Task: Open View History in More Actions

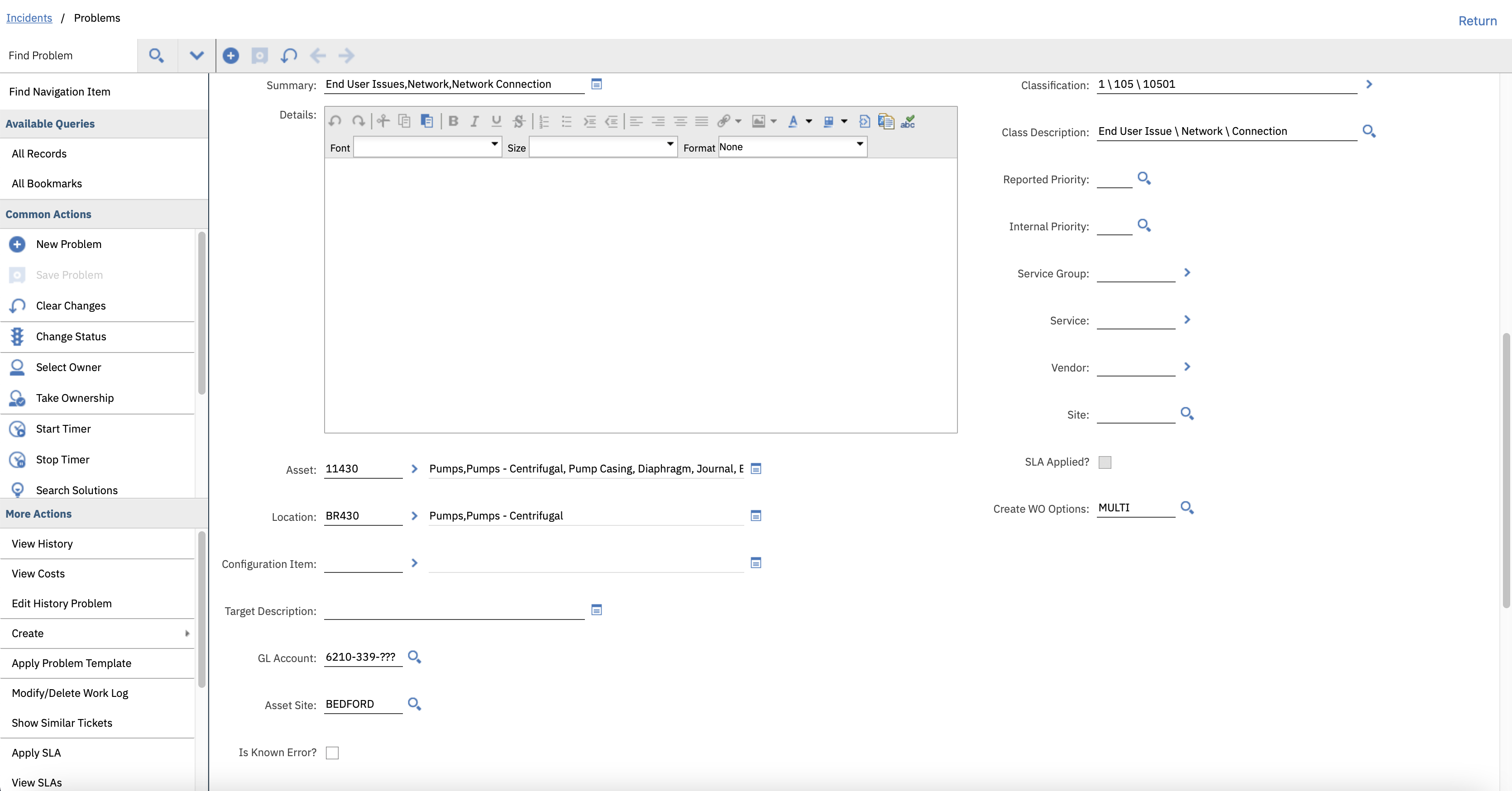Action: (42, 543)
